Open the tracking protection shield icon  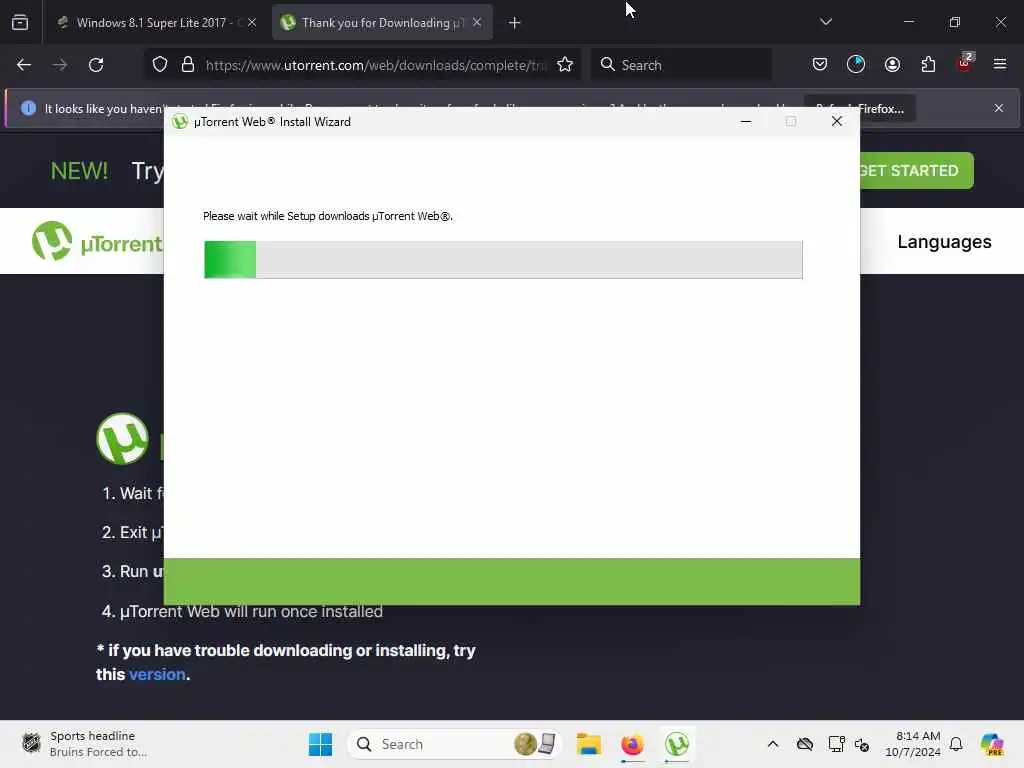tap(160, 65)
